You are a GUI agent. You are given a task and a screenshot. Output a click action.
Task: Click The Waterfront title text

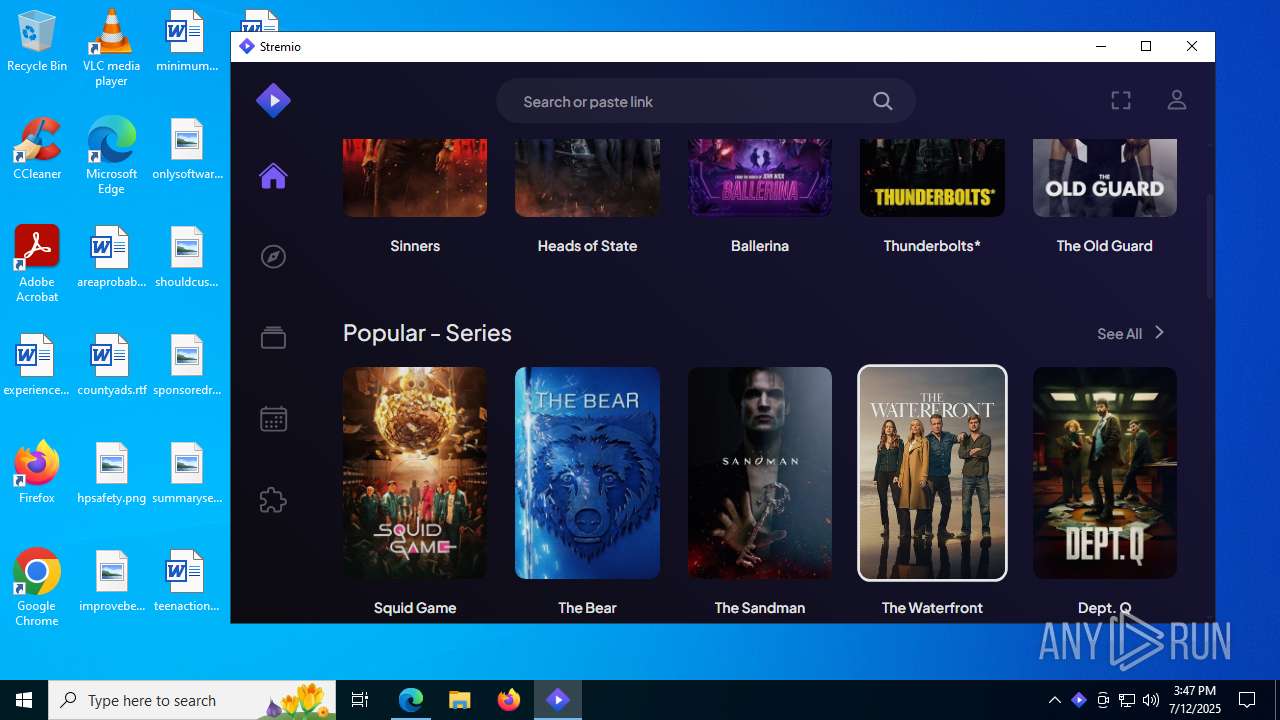click(932, 608)
